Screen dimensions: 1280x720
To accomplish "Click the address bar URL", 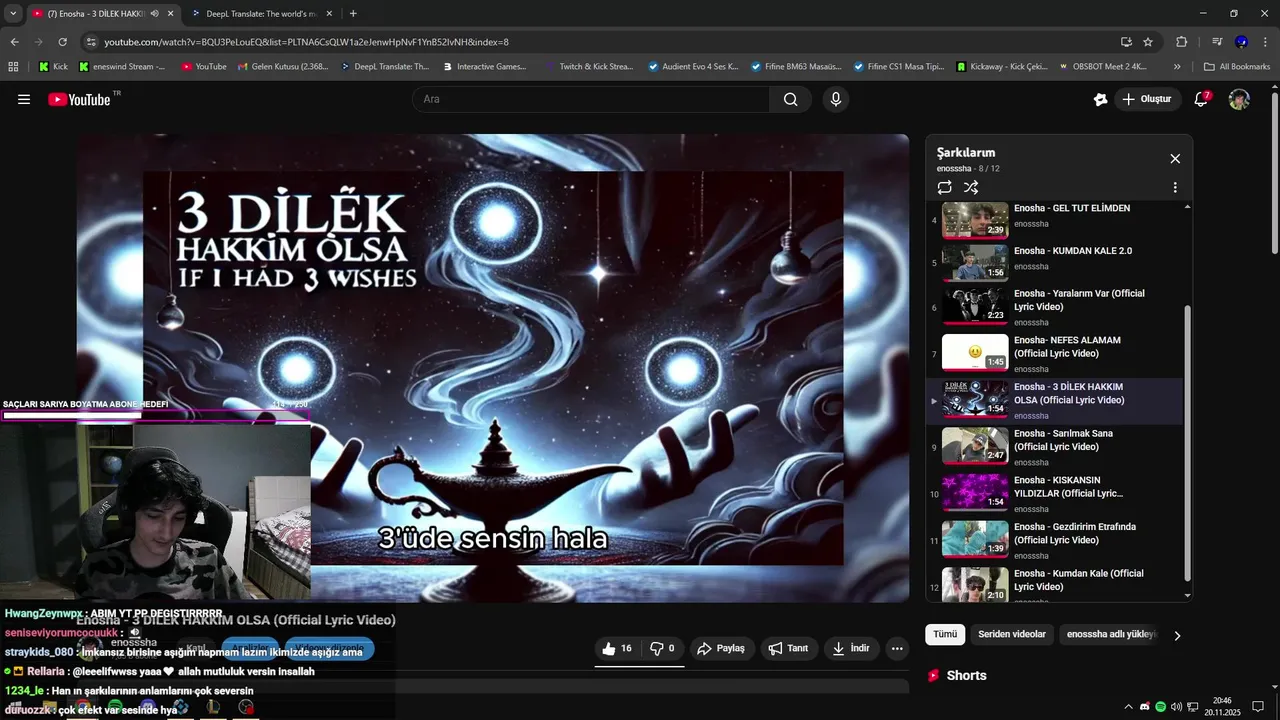I will click(x=306, y=42).
